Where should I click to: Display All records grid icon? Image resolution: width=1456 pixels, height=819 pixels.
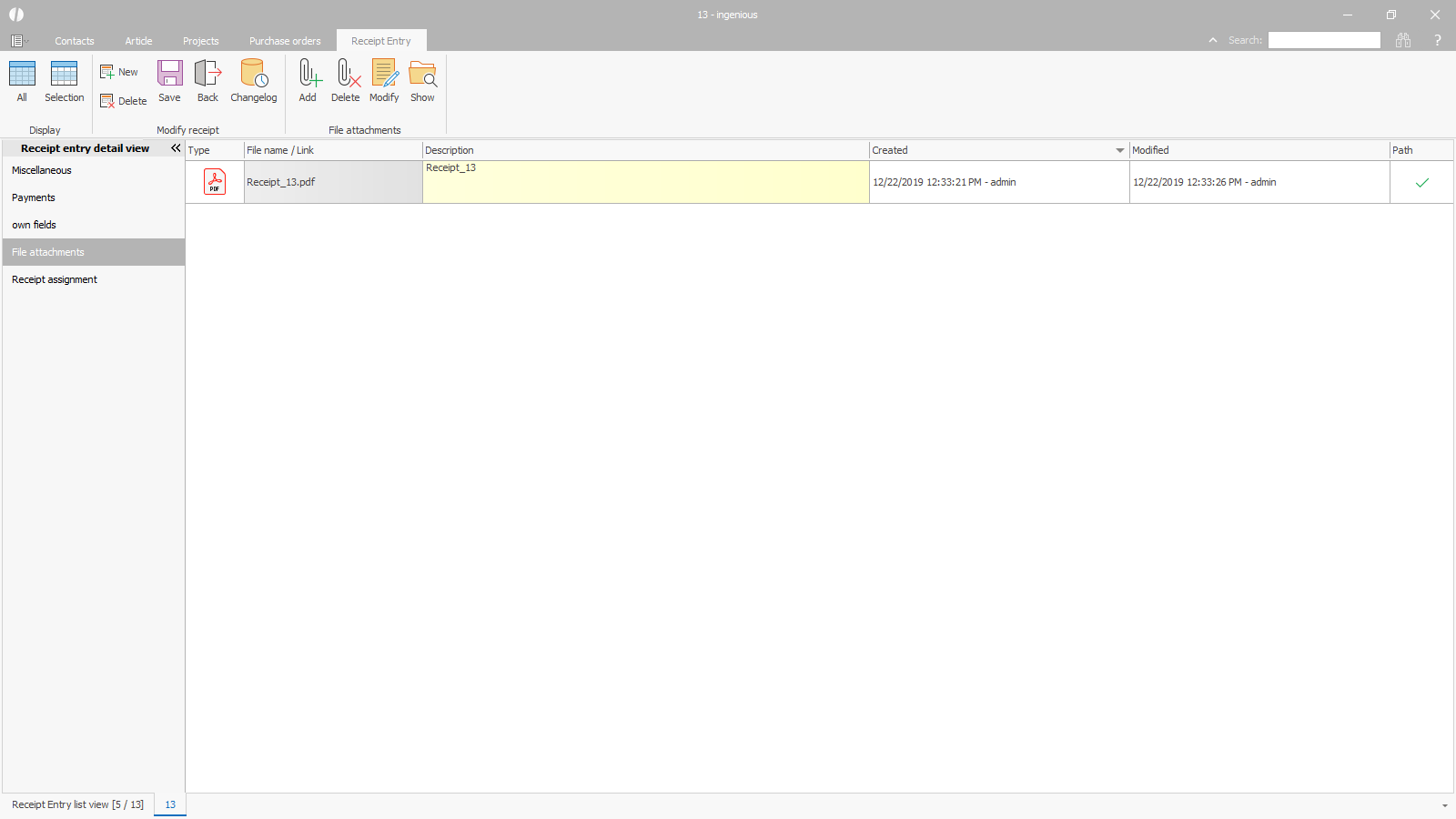tap(22, 75)
